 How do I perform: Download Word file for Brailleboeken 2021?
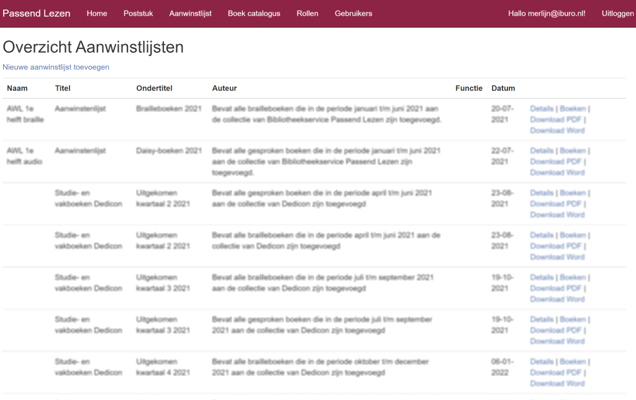coord(557,131)
